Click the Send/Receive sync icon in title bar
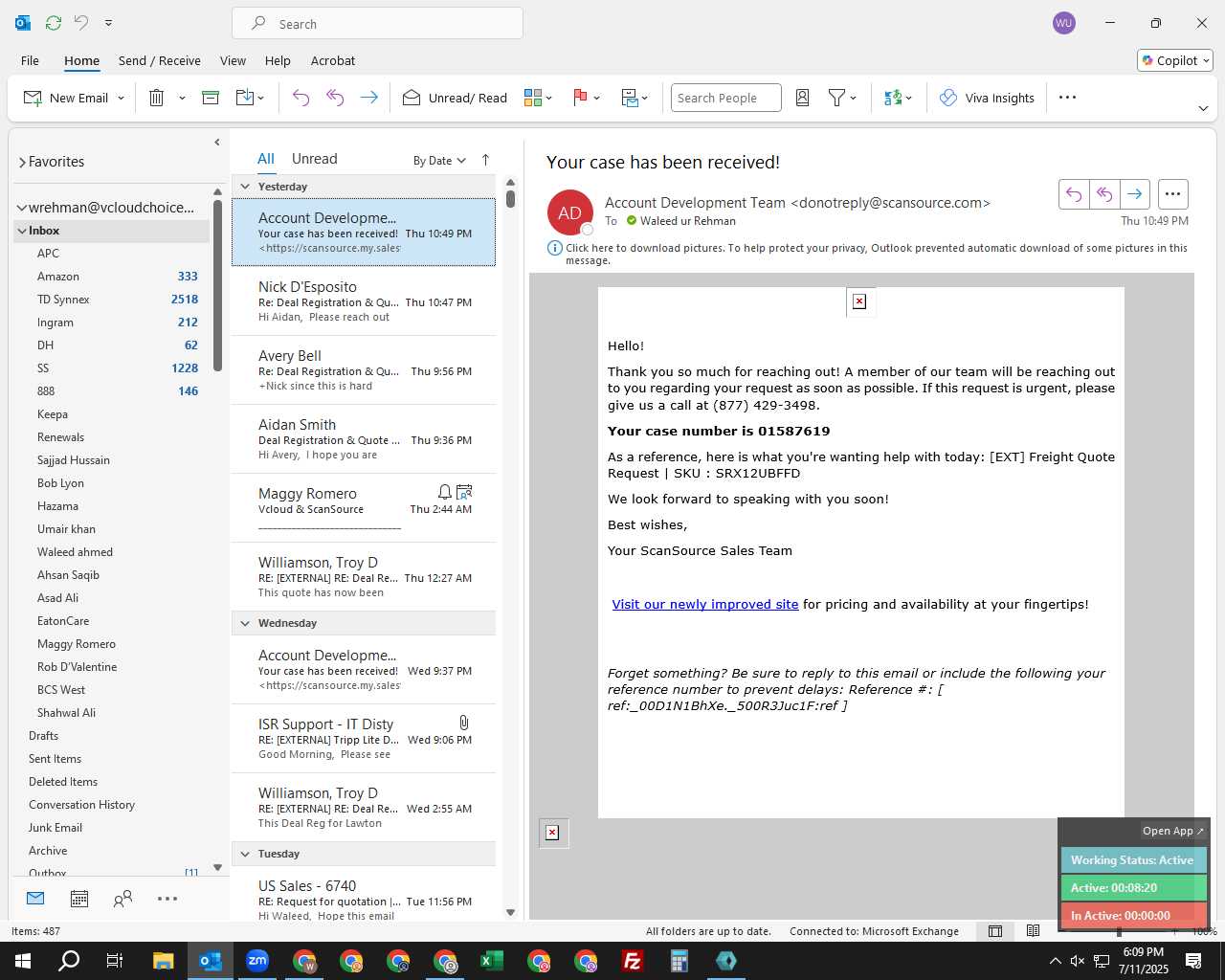This screenshot has width=1225, height=980. (54, 22)
